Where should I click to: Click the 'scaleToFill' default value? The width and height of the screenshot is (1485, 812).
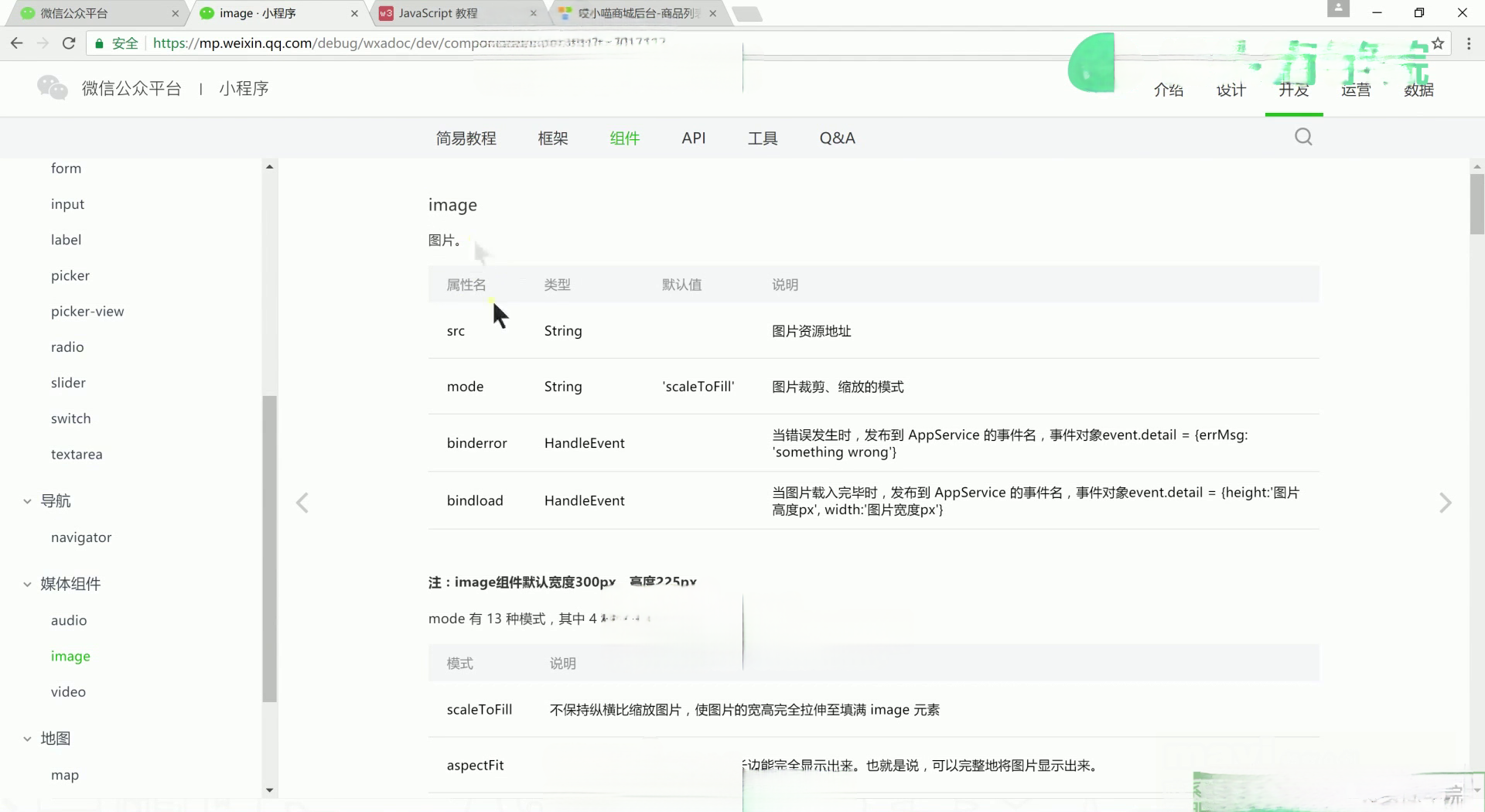(698, 387)
